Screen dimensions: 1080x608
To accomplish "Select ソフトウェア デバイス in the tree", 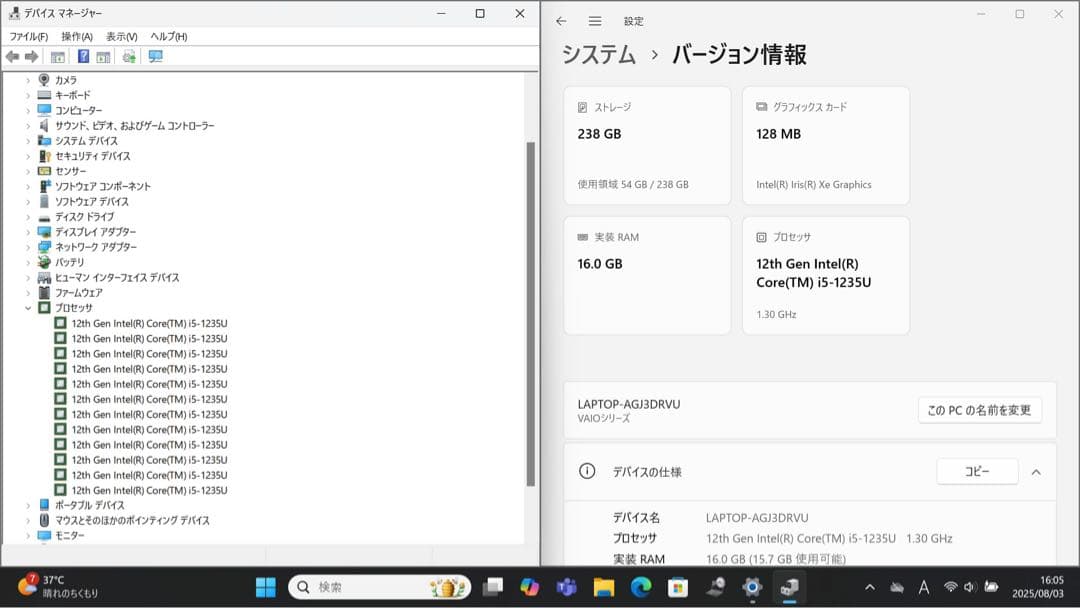I will pyautogui.click(x=92, y=201).
